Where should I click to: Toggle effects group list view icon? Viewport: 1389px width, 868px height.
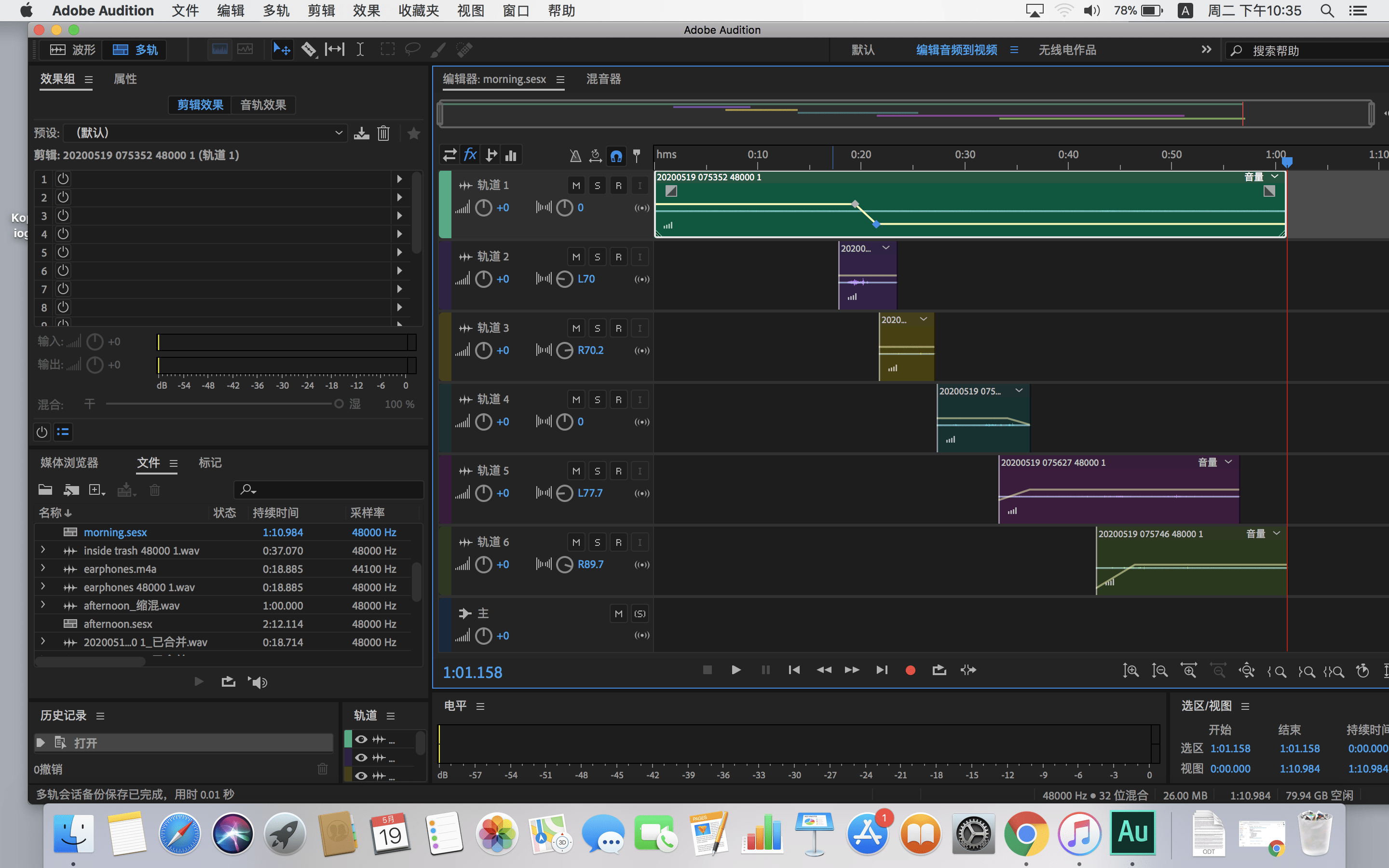tap(63, 432)
